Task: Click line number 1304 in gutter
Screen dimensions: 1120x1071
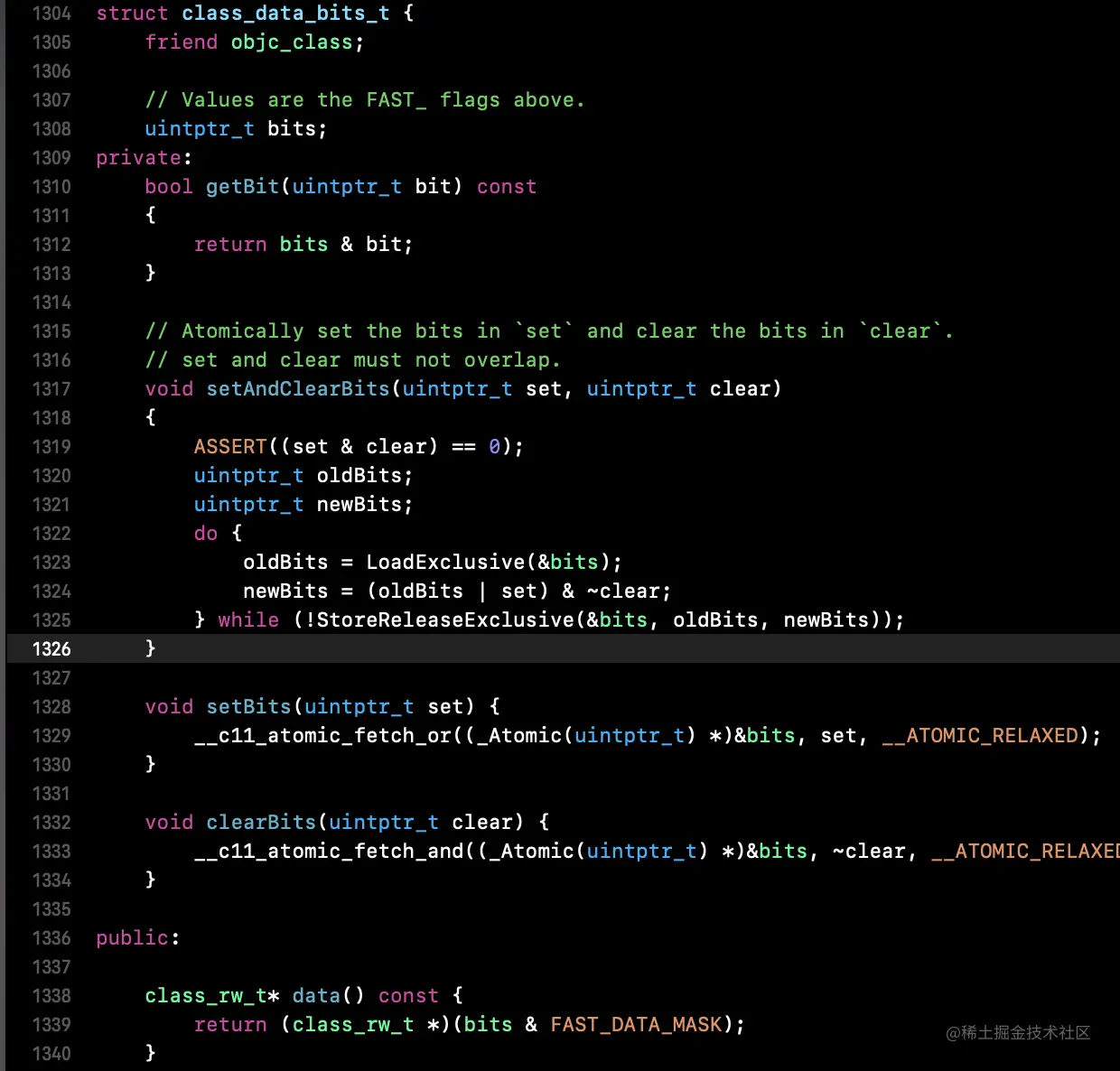Action: [x=51, y=14]
